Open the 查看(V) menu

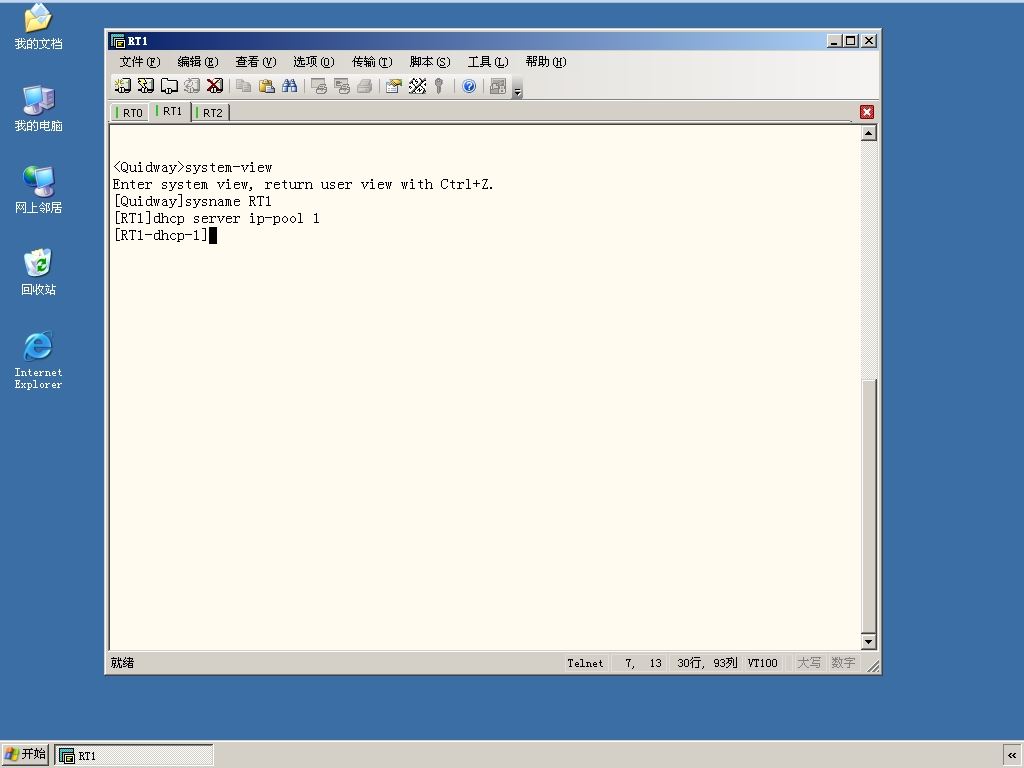pyautogui.click(x=256, y=62)
